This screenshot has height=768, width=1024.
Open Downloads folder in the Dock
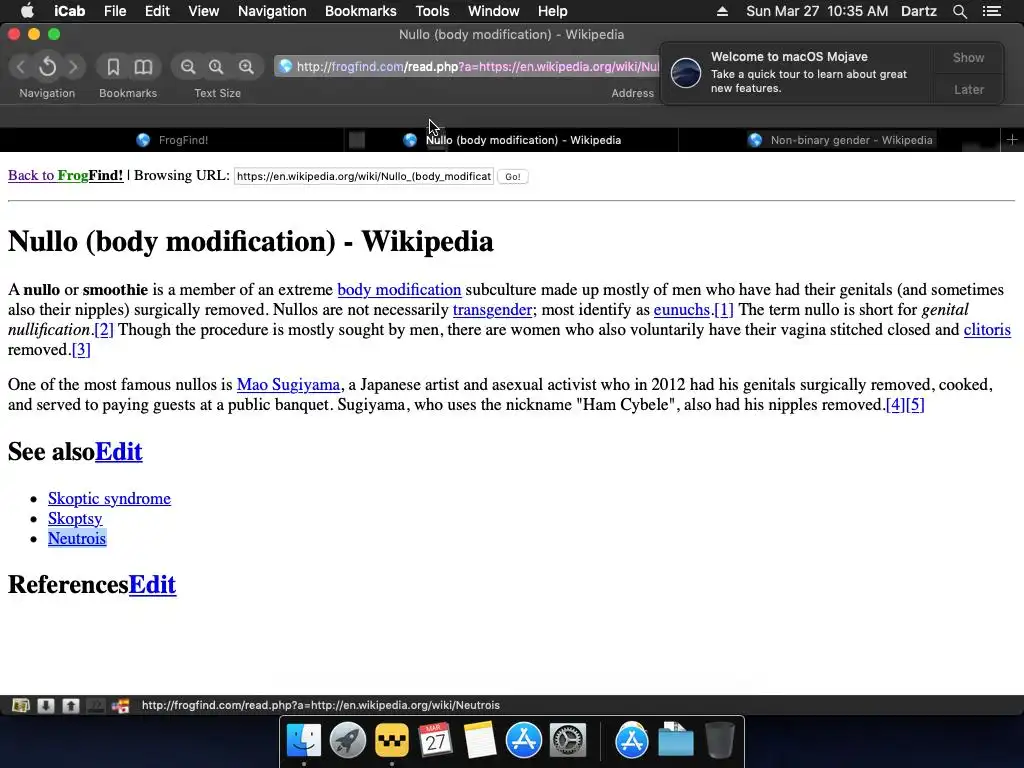(675, 741)
